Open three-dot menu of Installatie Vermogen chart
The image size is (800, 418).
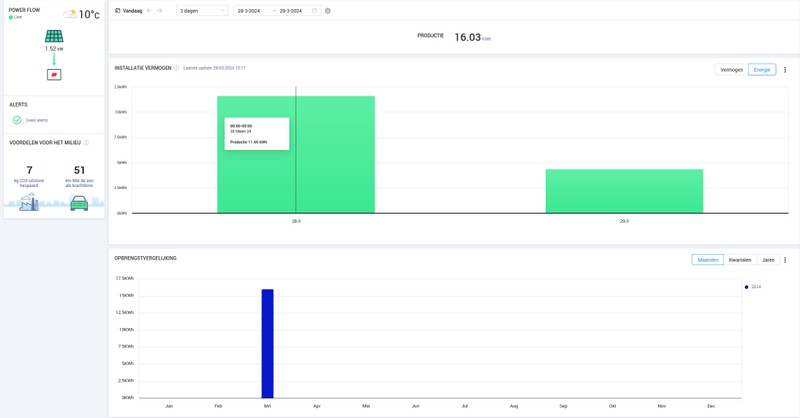pos(785,70)
